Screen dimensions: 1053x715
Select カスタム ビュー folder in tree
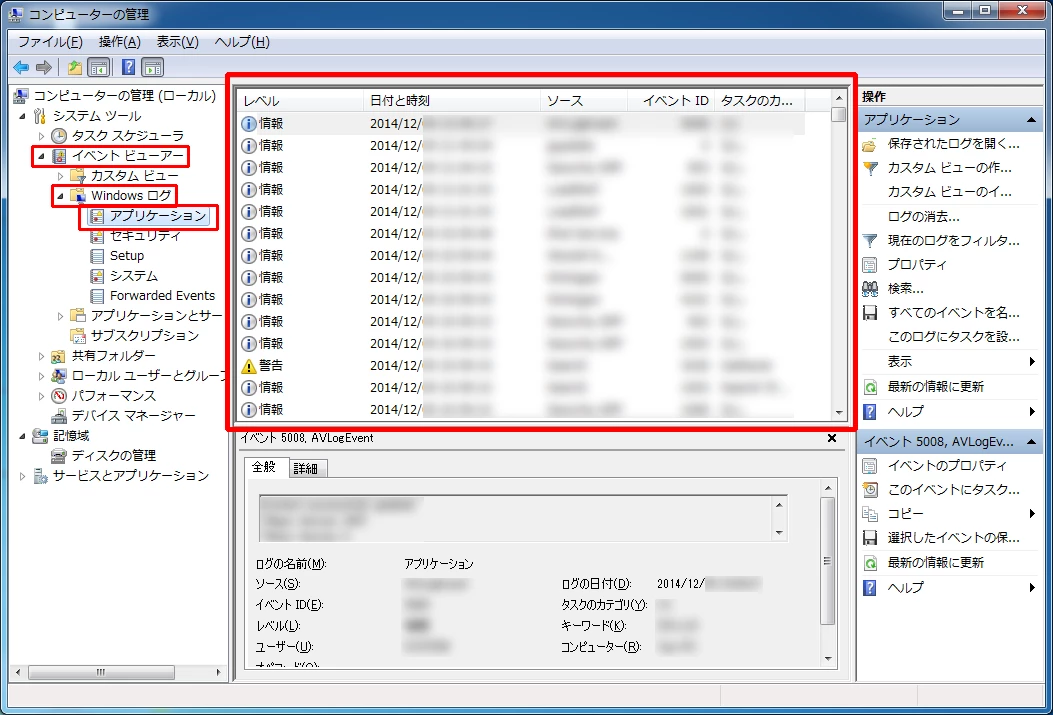(x=134, y=176)
